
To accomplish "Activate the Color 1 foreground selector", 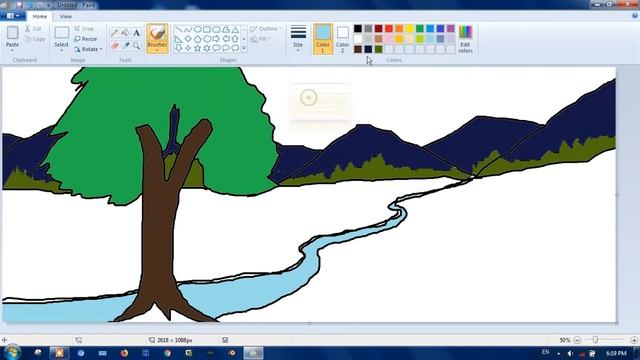I will click(323, 39).
